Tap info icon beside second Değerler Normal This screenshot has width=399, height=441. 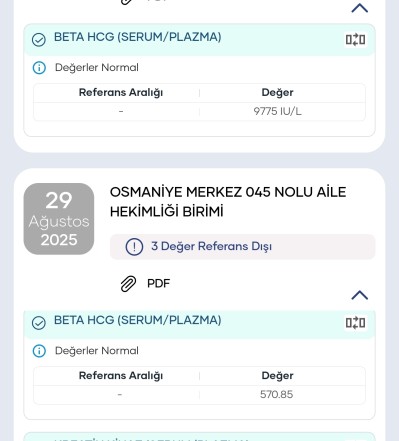tap(39, 351)
